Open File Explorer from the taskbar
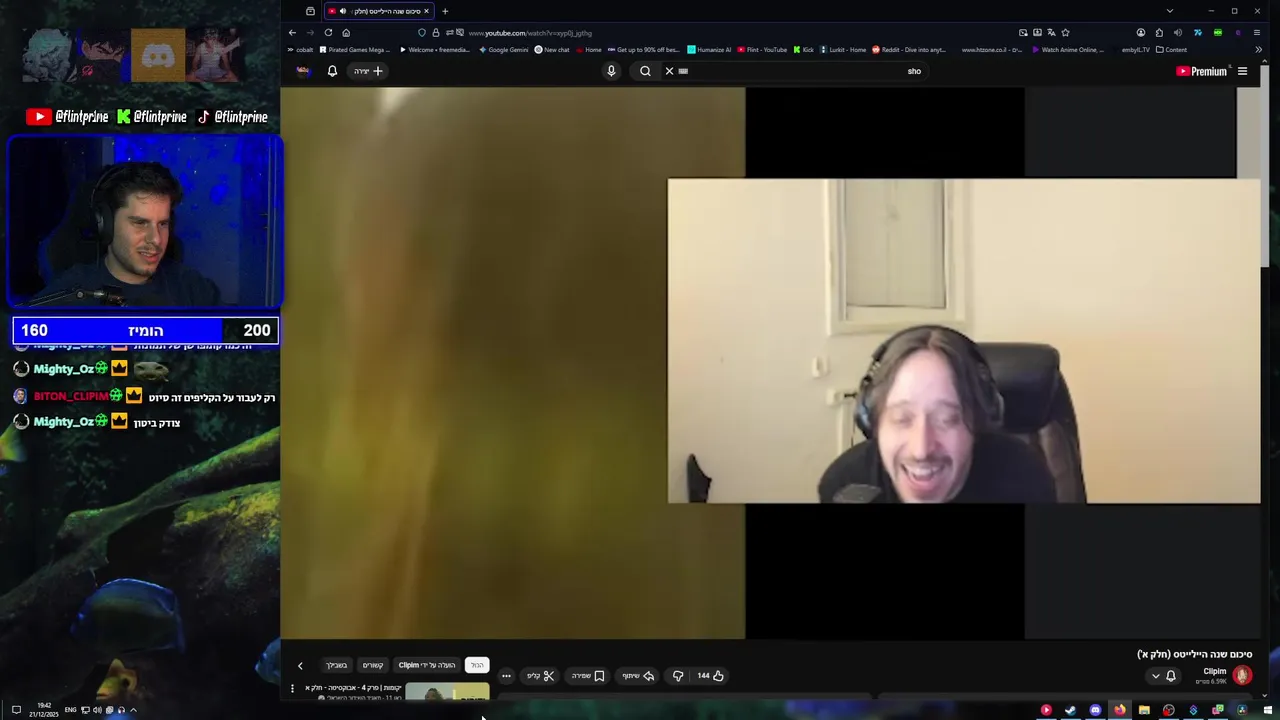 pos(1144,710)
